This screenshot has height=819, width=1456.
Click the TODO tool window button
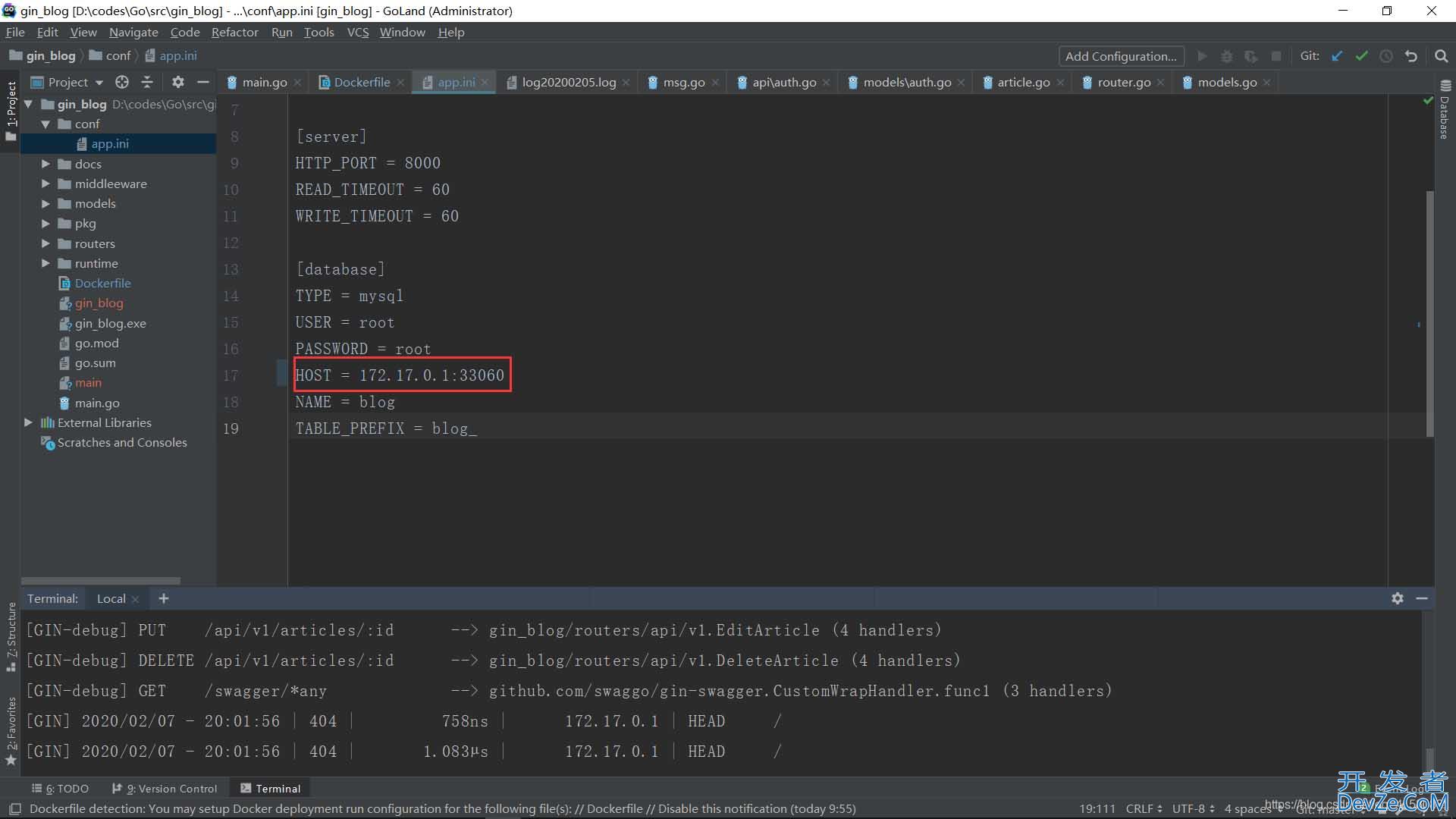(64, 788)
